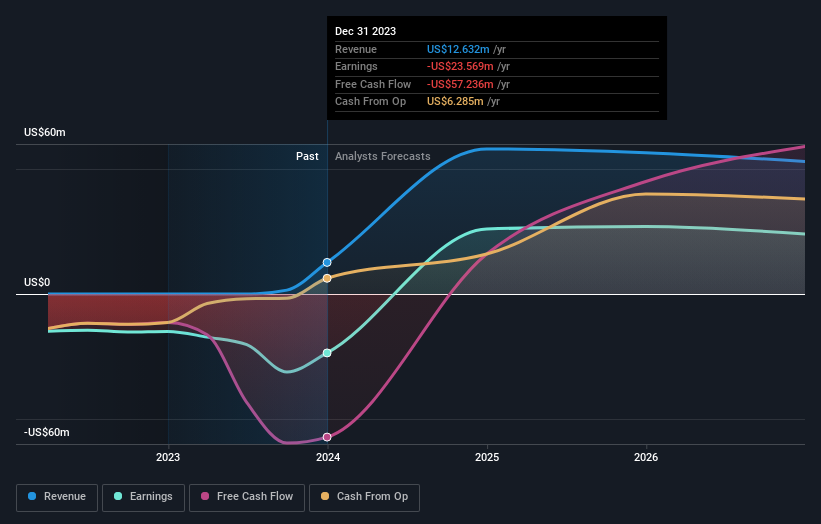Image resolution: width=821 pixels, height=524 pixels.
Task: Click the -US$23.569m earnings value
Action: pos(460,66)
